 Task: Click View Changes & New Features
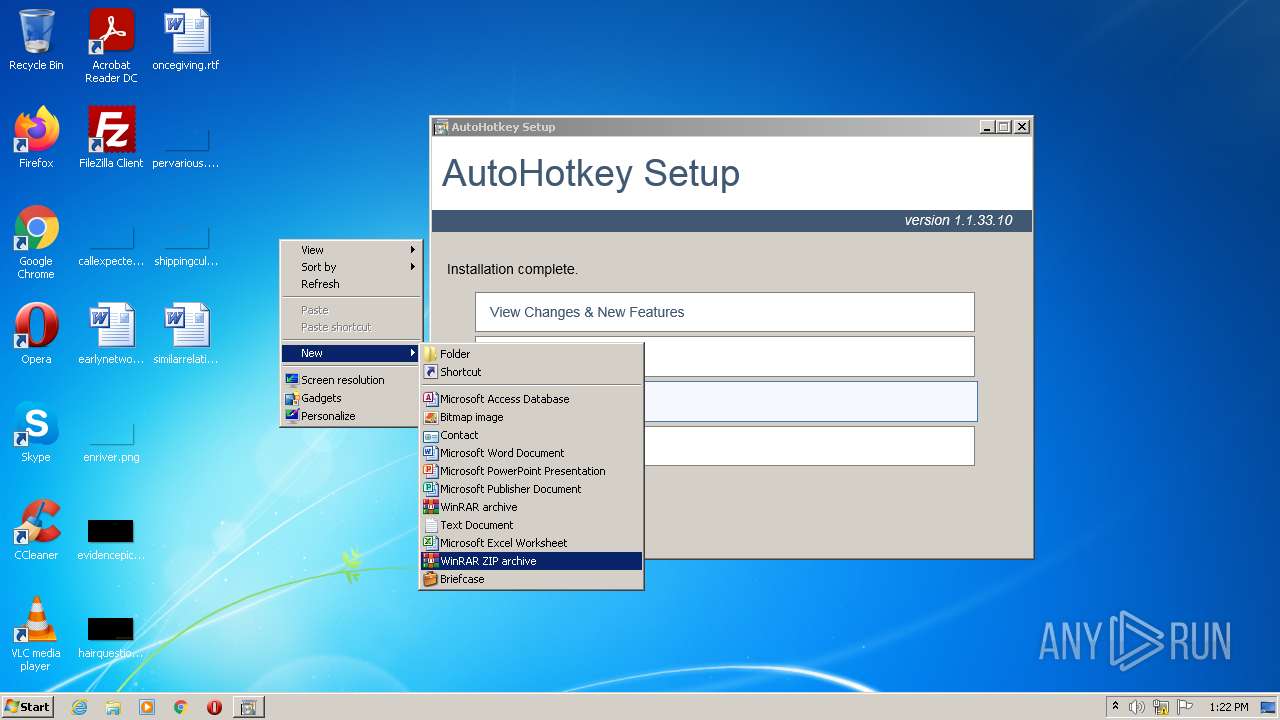click(725, 312)
